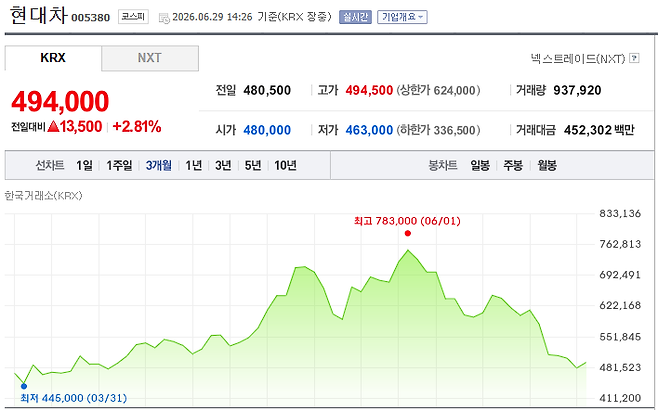658x410 pixels.
Task: Click the 넥스트레이드(NXT) label
Action: click(578, 58)
